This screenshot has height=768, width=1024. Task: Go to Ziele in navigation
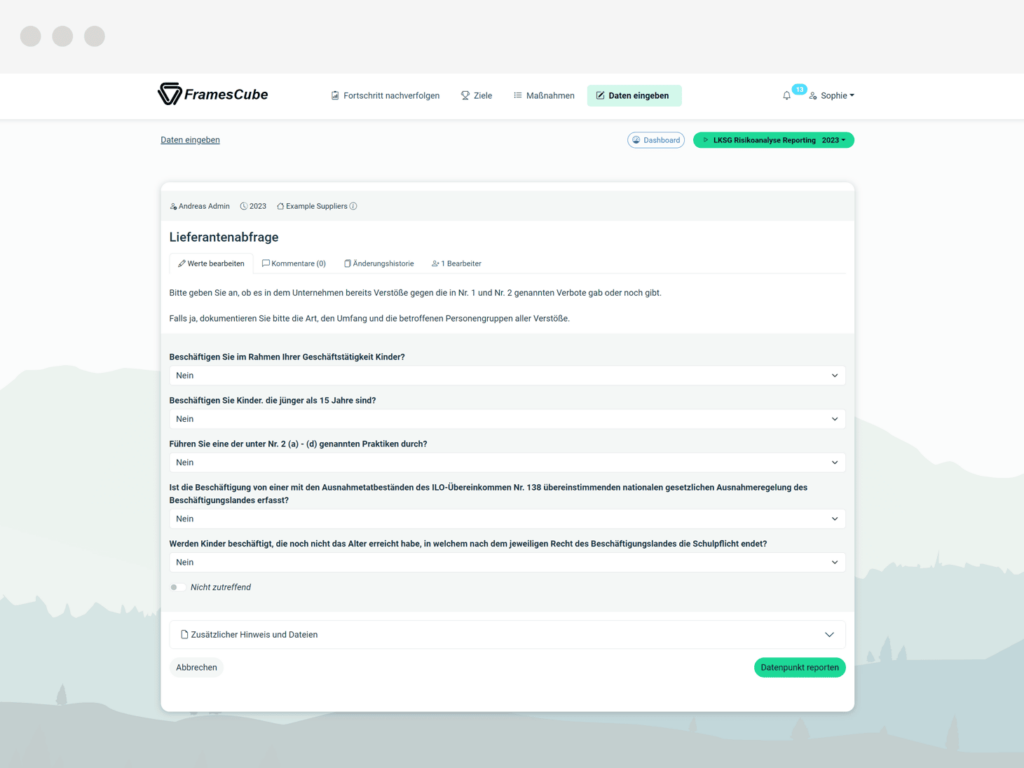click(477, 95)
